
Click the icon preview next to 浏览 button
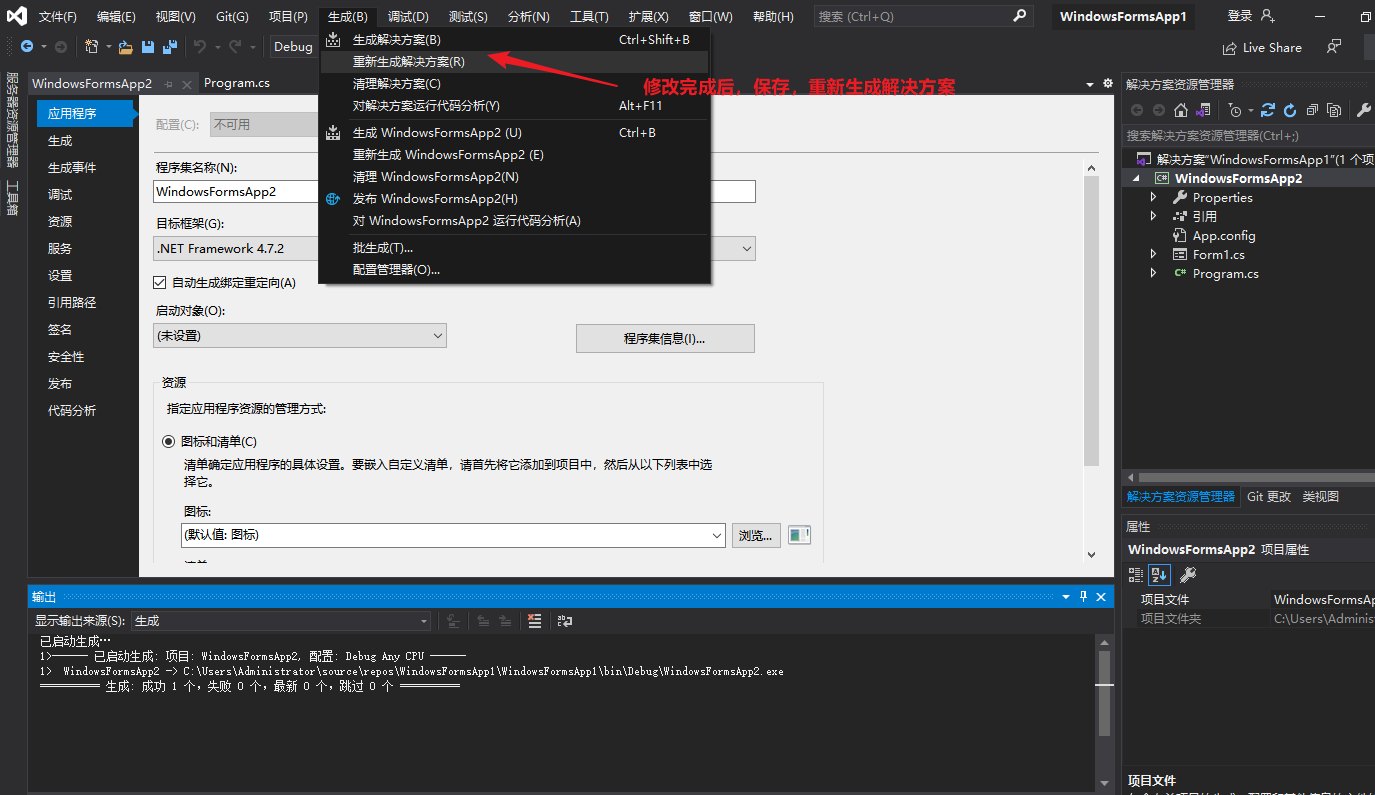(799, 535)
